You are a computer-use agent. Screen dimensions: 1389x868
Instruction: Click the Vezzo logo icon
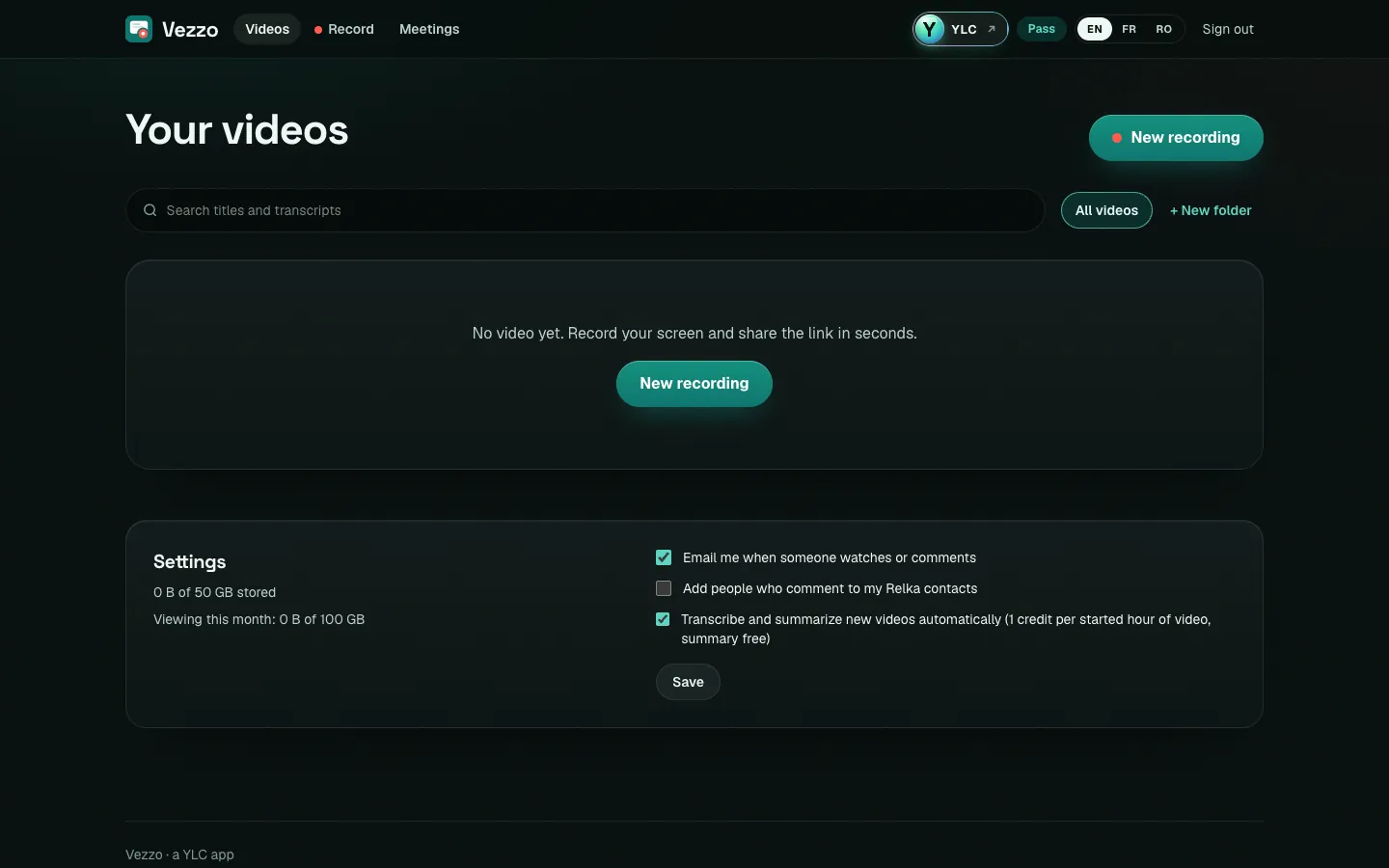(139, 29)
